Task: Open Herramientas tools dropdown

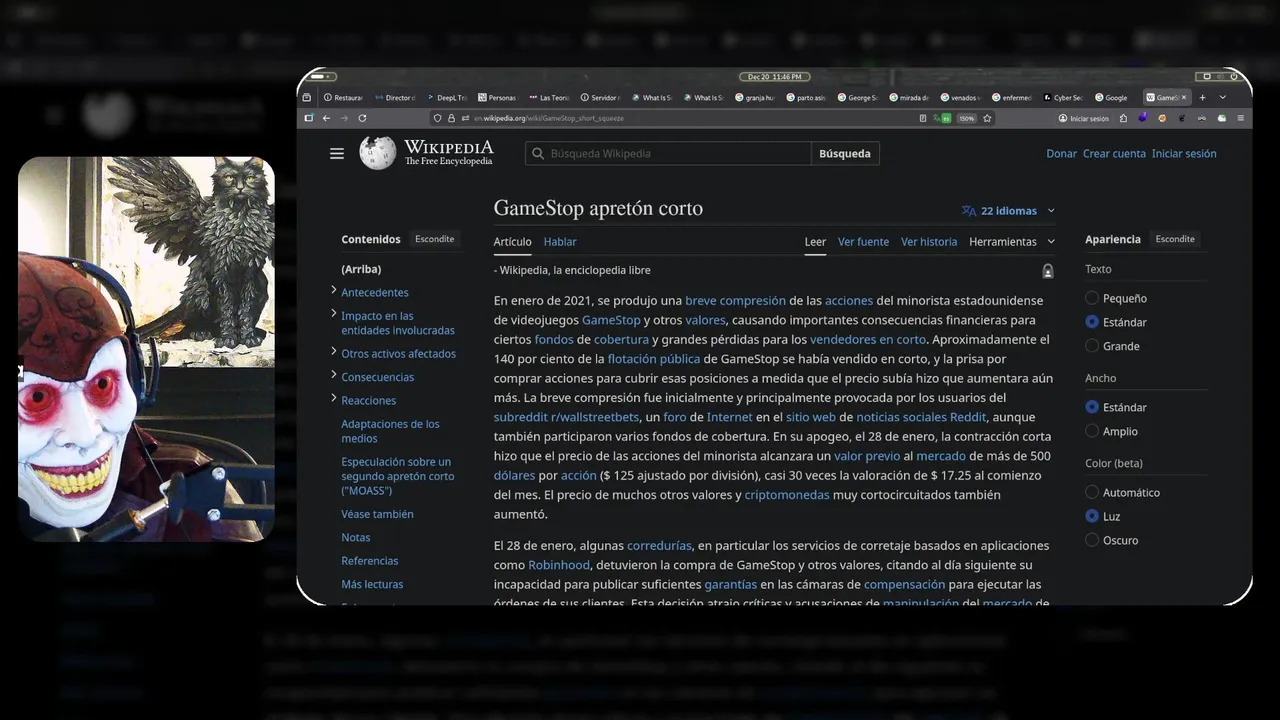Action: (1012, 242)
